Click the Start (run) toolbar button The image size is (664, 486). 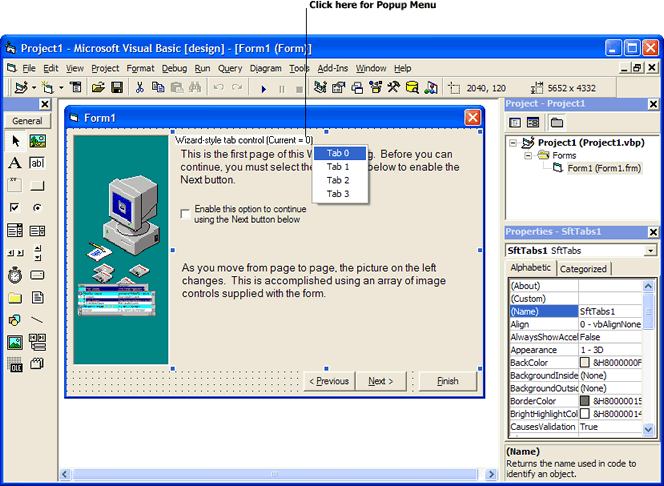click(264, 88)
